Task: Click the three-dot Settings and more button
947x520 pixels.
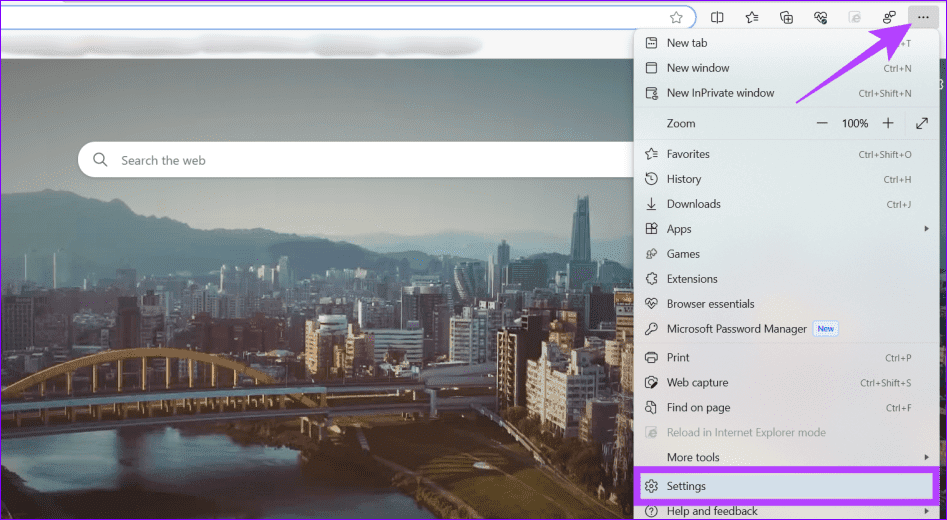Action: [x=923, y=18]
